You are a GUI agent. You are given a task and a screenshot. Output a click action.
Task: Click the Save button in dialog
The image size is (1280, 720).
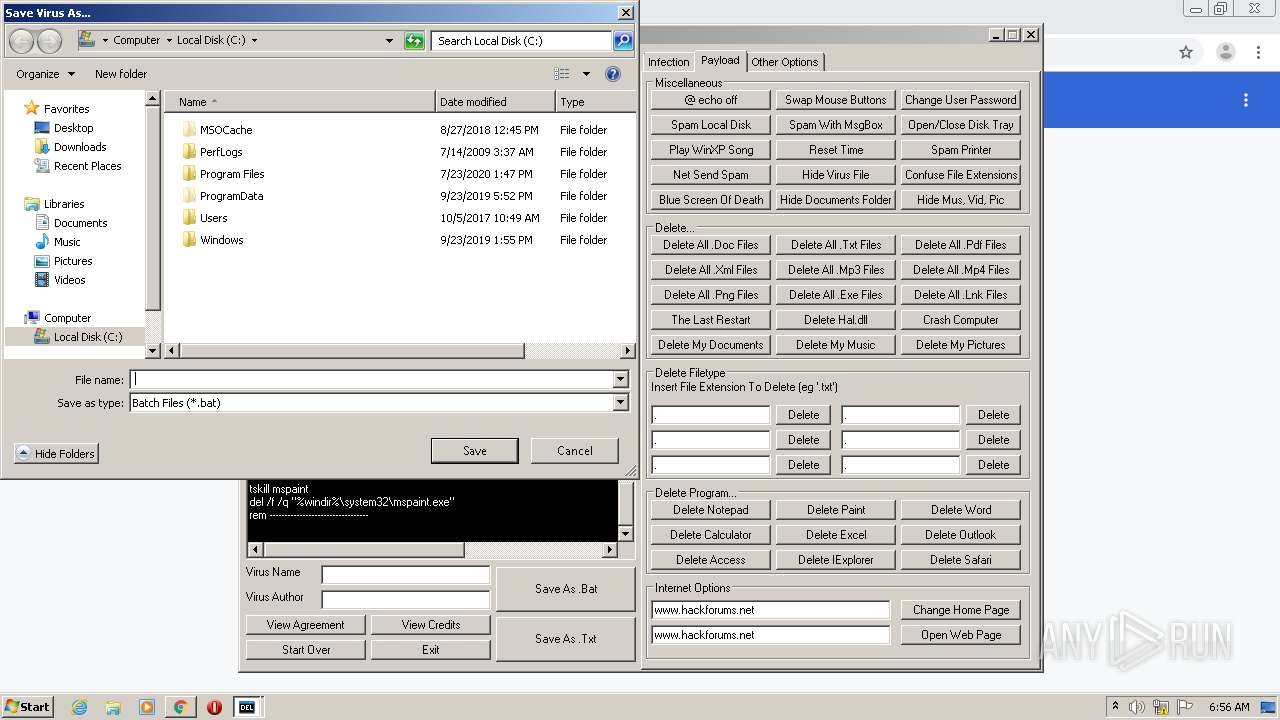coord(475,451)
